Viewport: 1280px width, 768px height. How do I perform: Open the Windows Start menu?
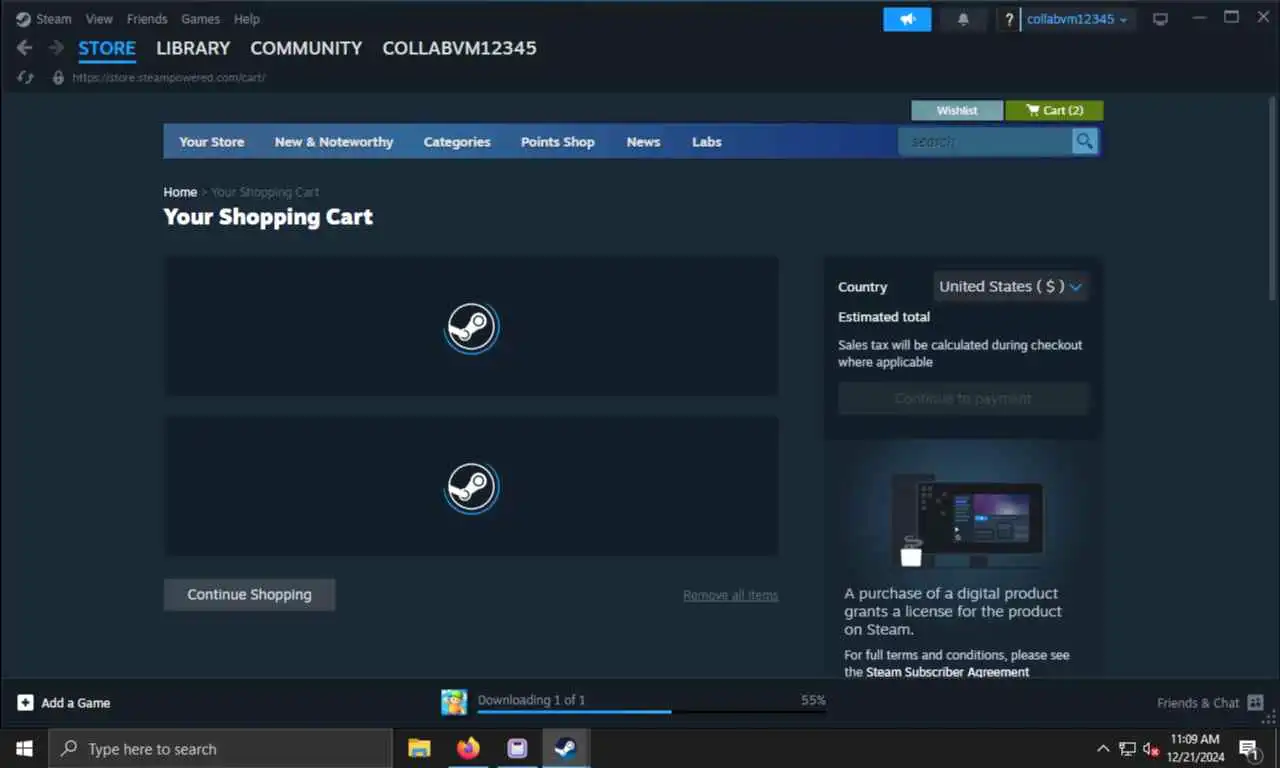coord(24,749)
